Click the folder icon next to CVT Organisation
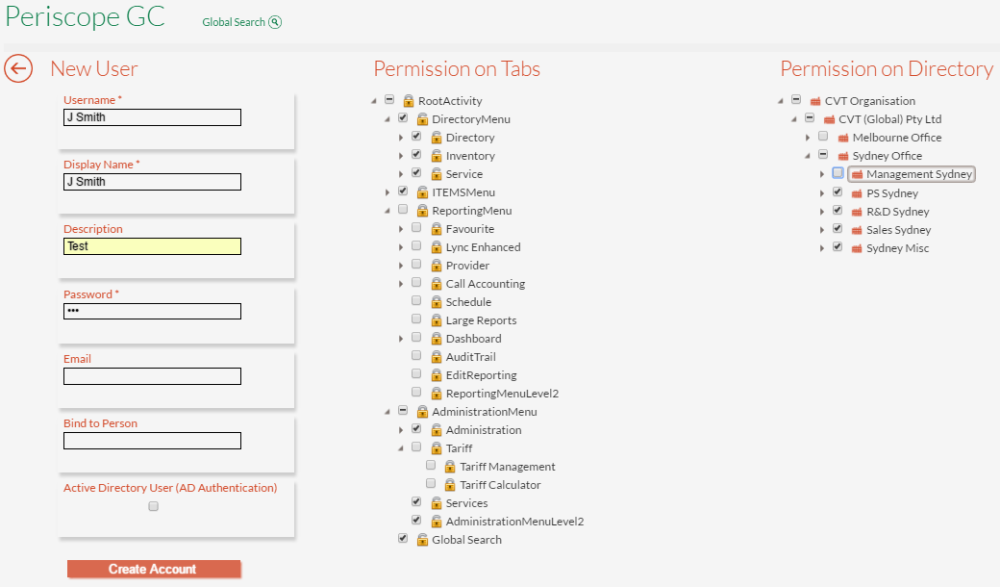1000x587 pixels. [x=815, y=101]
